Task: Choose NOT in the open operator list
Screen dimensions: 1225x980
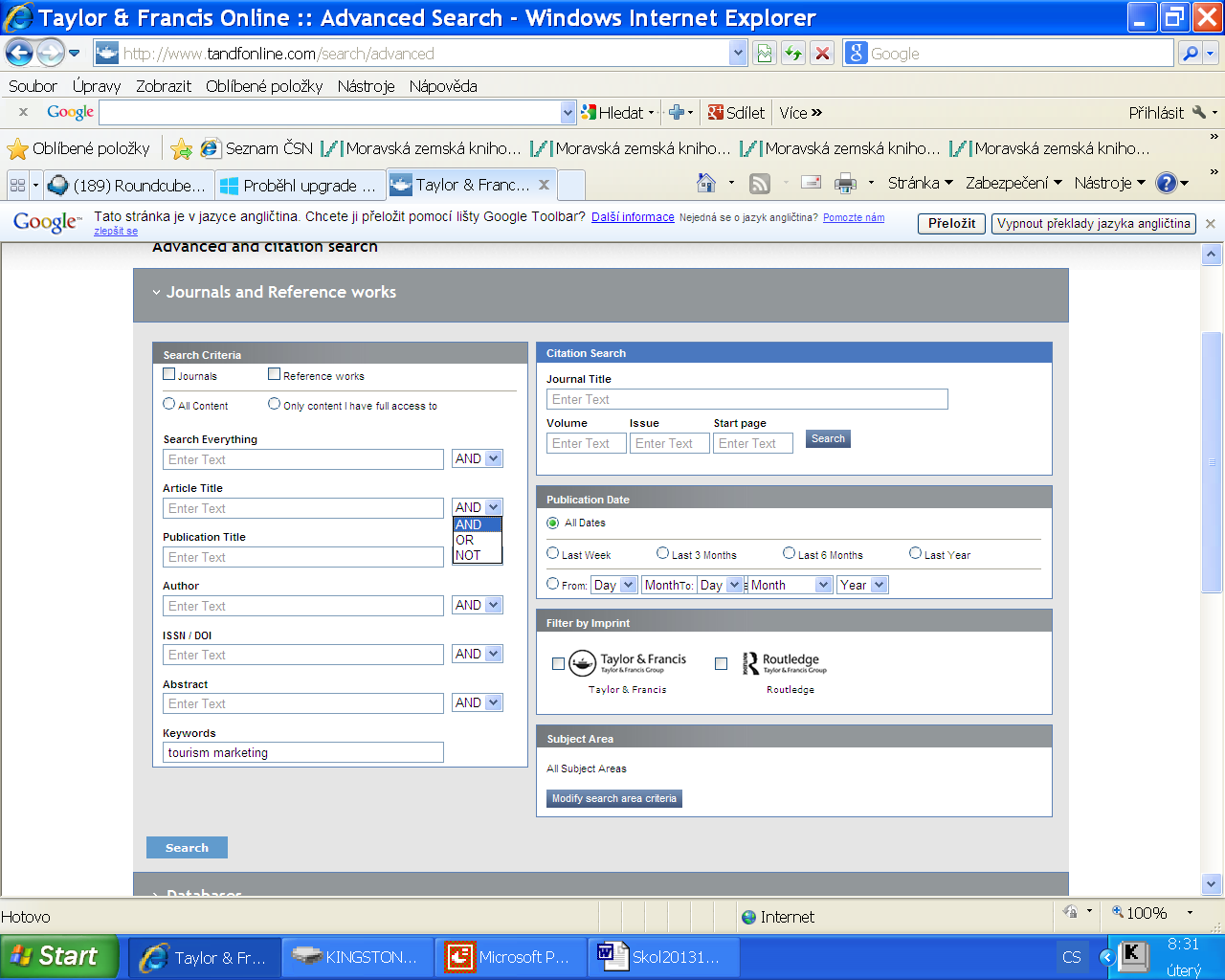Action: [x=477, y=555]
